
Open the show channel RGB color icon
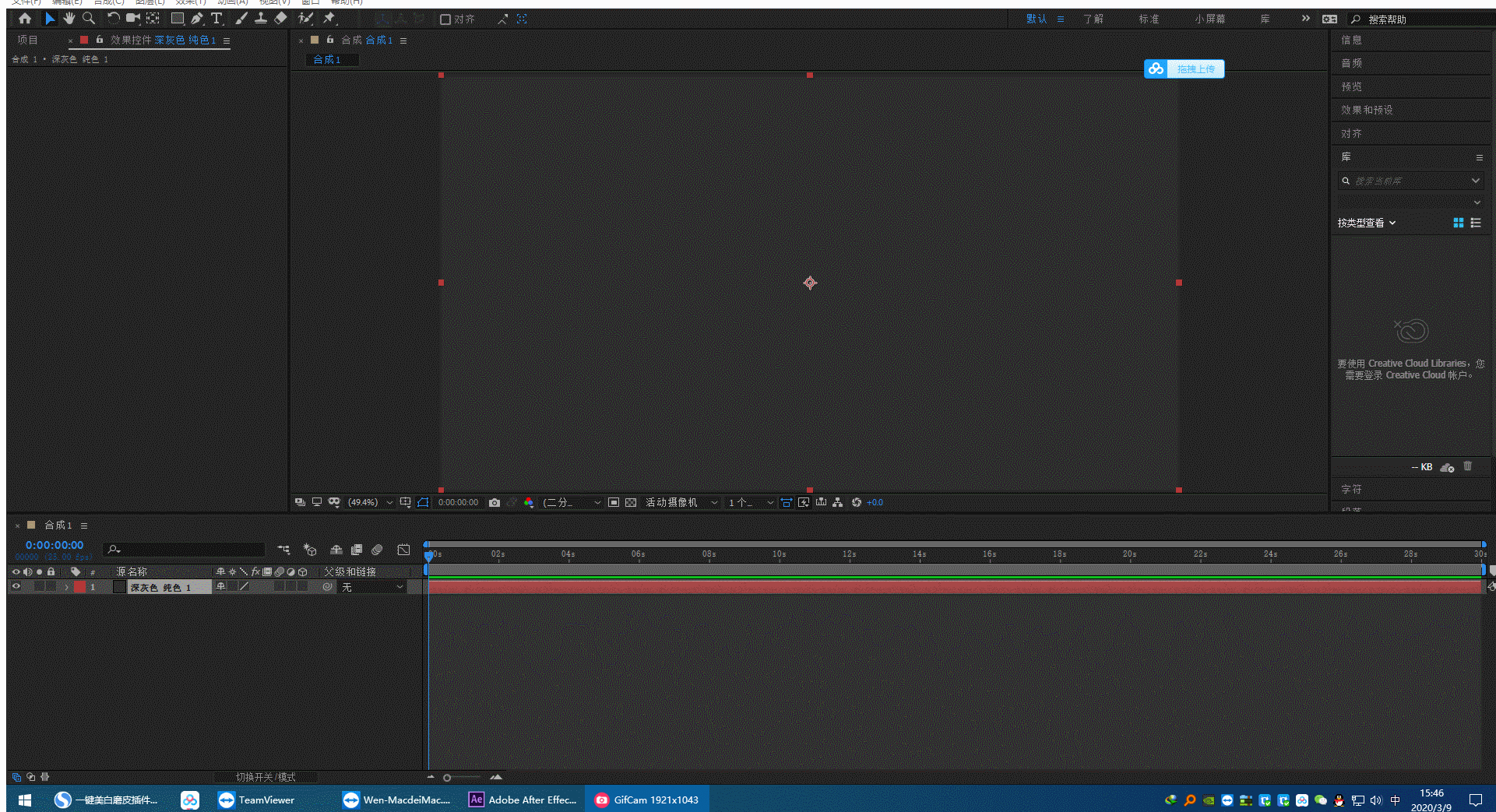529,503
